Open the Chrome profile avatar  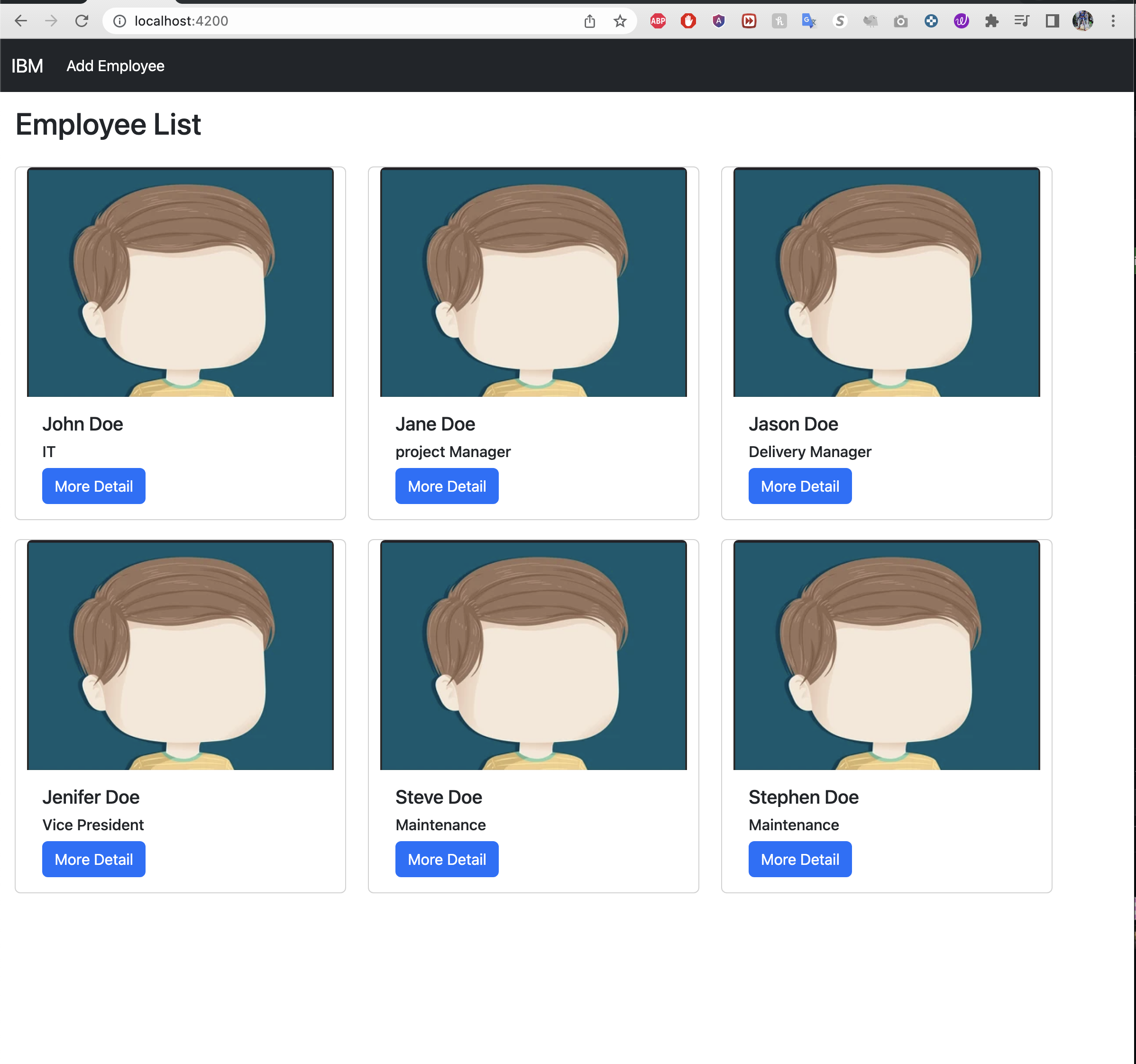[x=1082, y=21]
